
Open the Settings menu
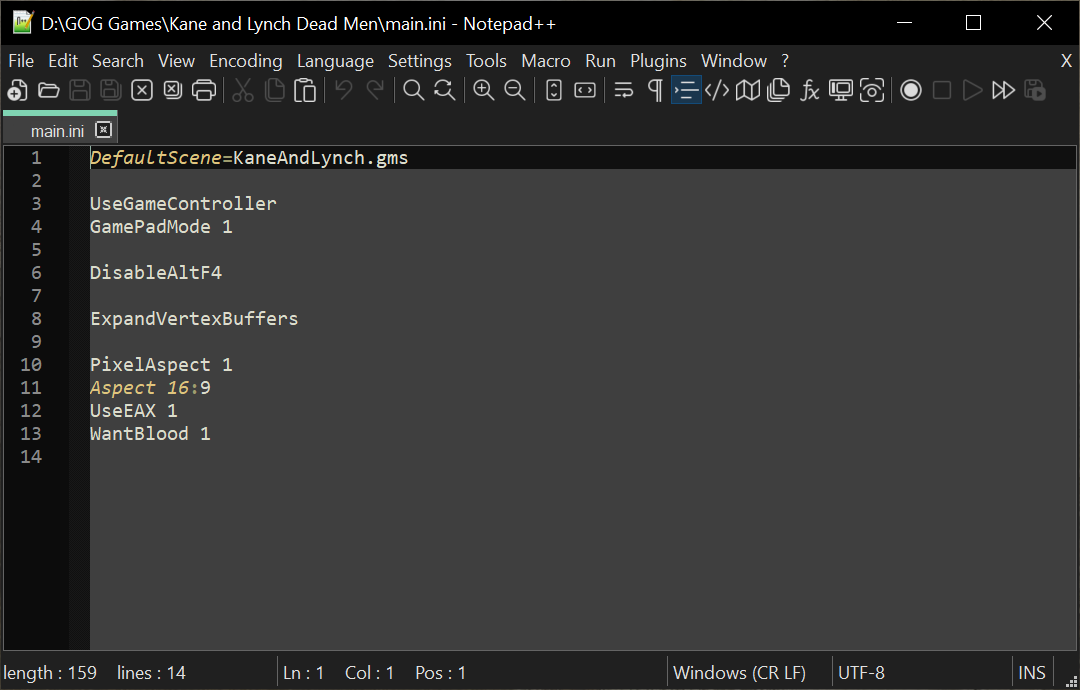(x=419, y=61)
